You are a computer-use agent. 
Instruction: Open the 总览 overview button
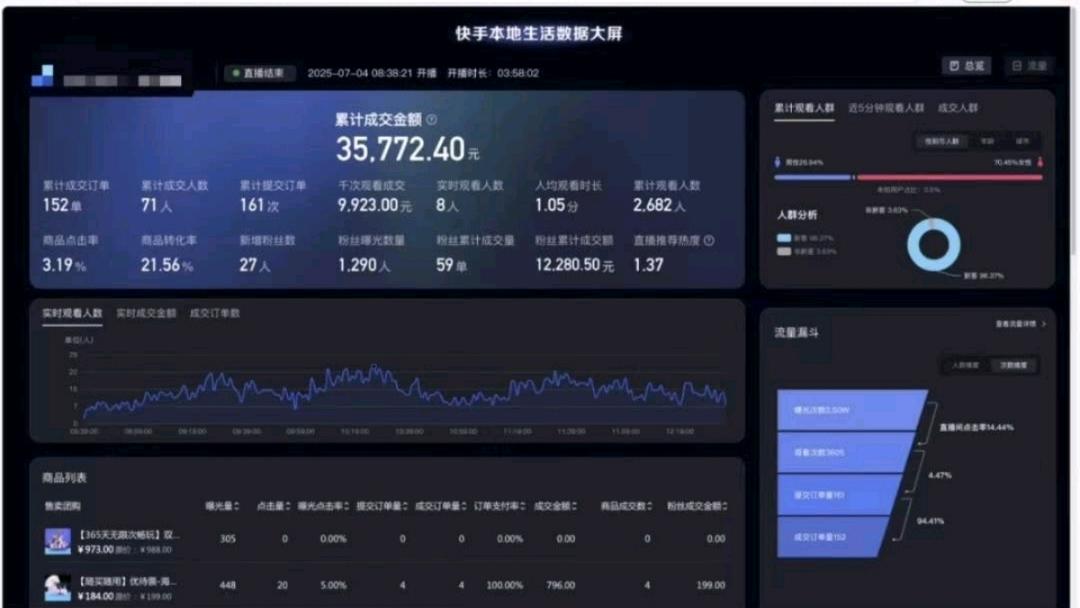click(966, 66)
